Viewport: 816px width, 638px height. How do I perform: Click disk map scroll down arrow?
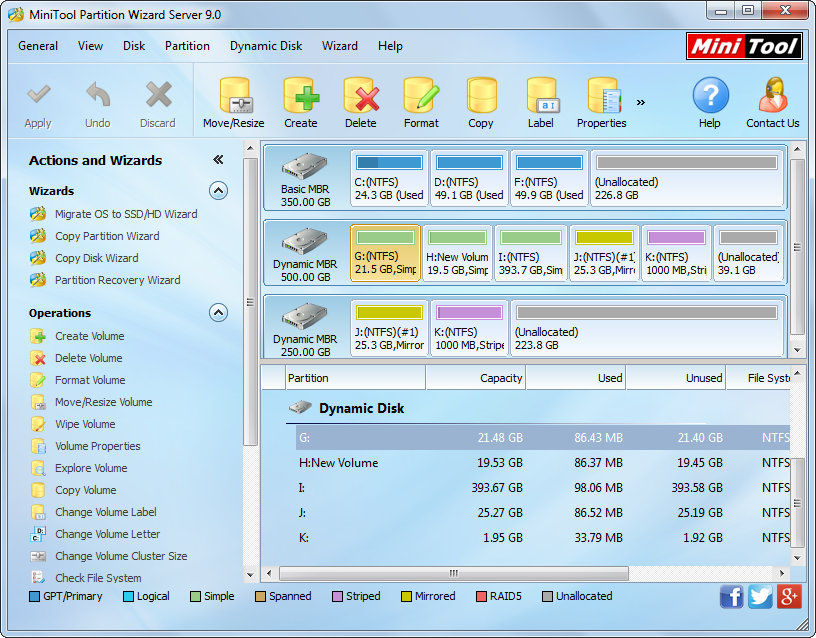click(x=797, y=350)
